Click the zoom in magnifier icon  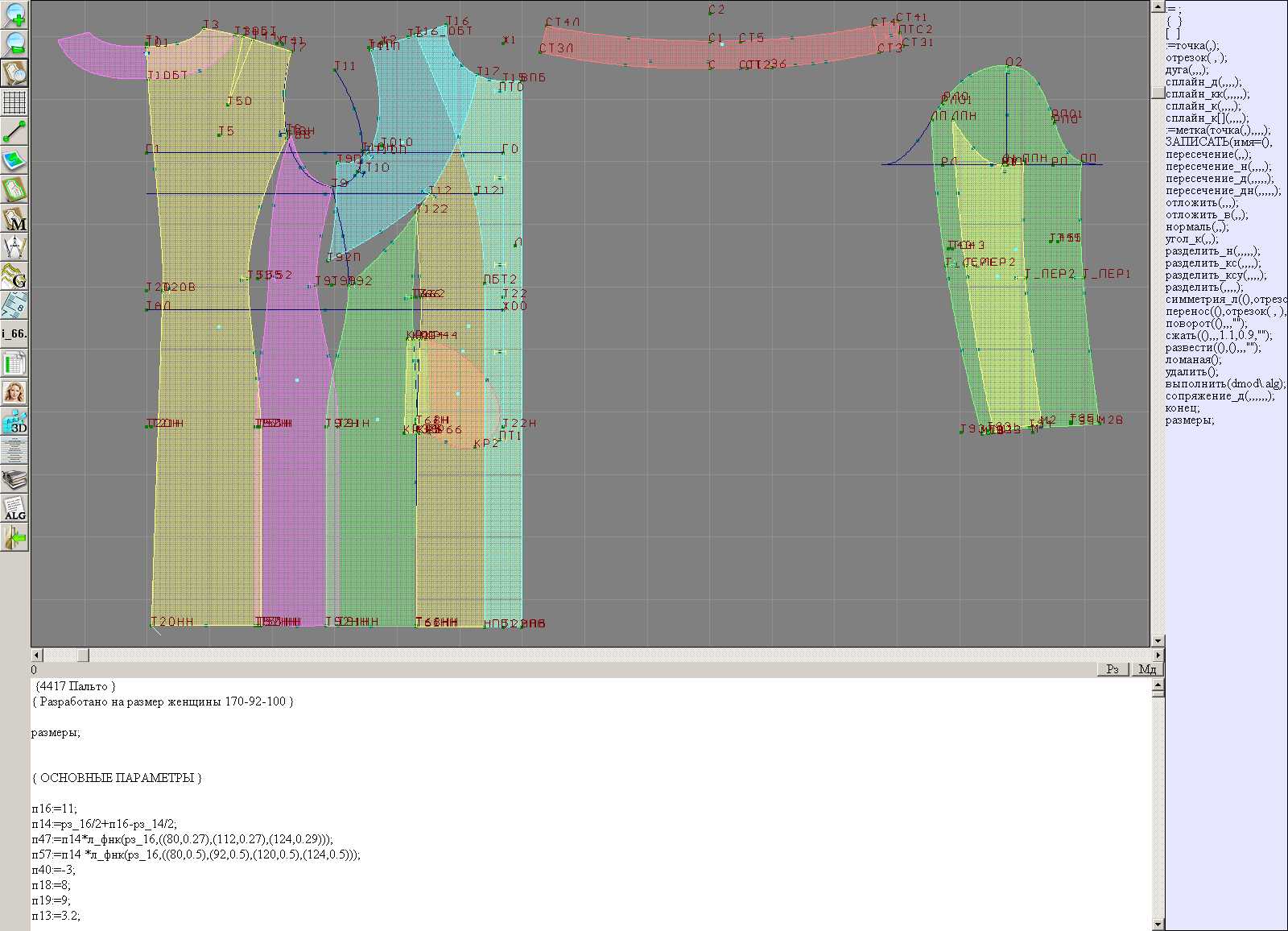pos(14,14)
